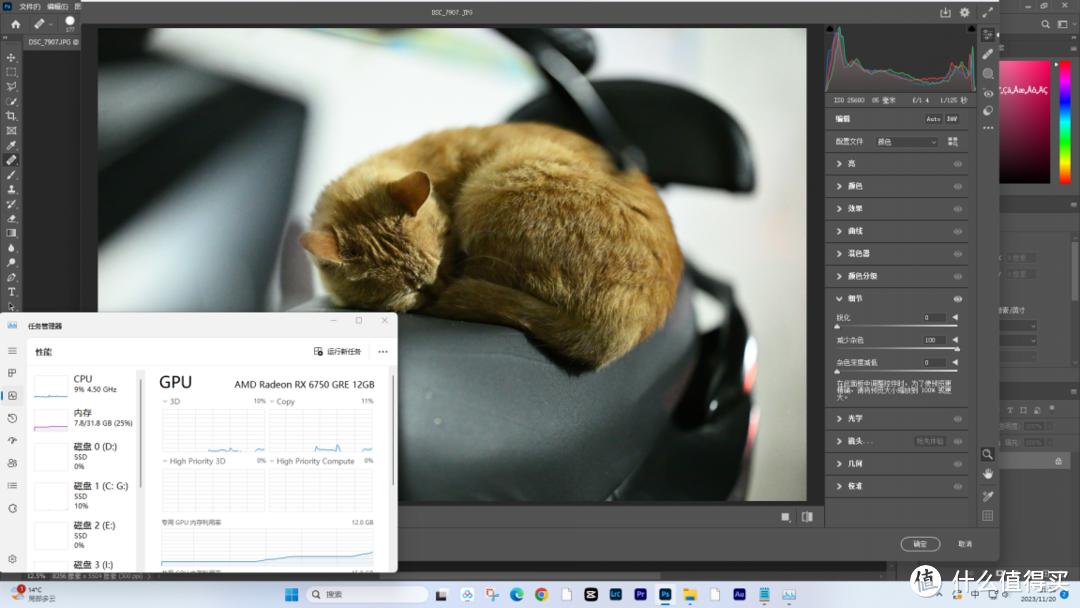Select CPU in Task Manager performance list
The width and height of the screenshot is (1080, 608).
[85, 385]
